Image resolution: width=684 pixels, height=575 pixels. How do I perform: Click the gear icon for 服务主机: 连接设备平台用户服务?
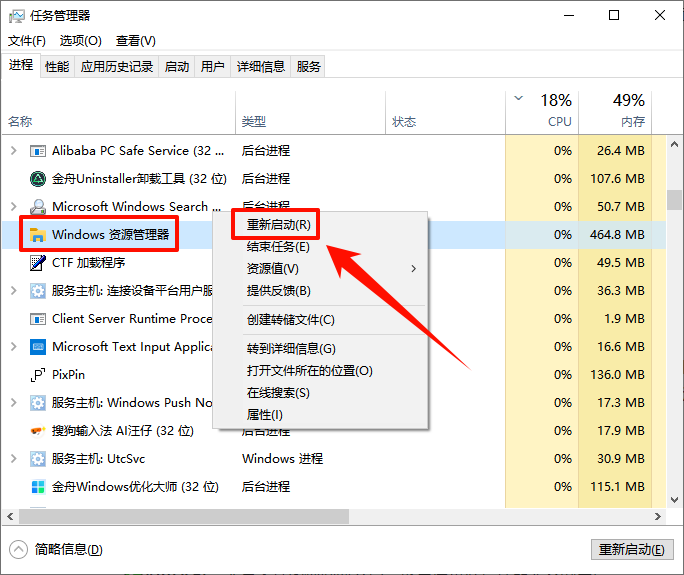pos(38,291)
